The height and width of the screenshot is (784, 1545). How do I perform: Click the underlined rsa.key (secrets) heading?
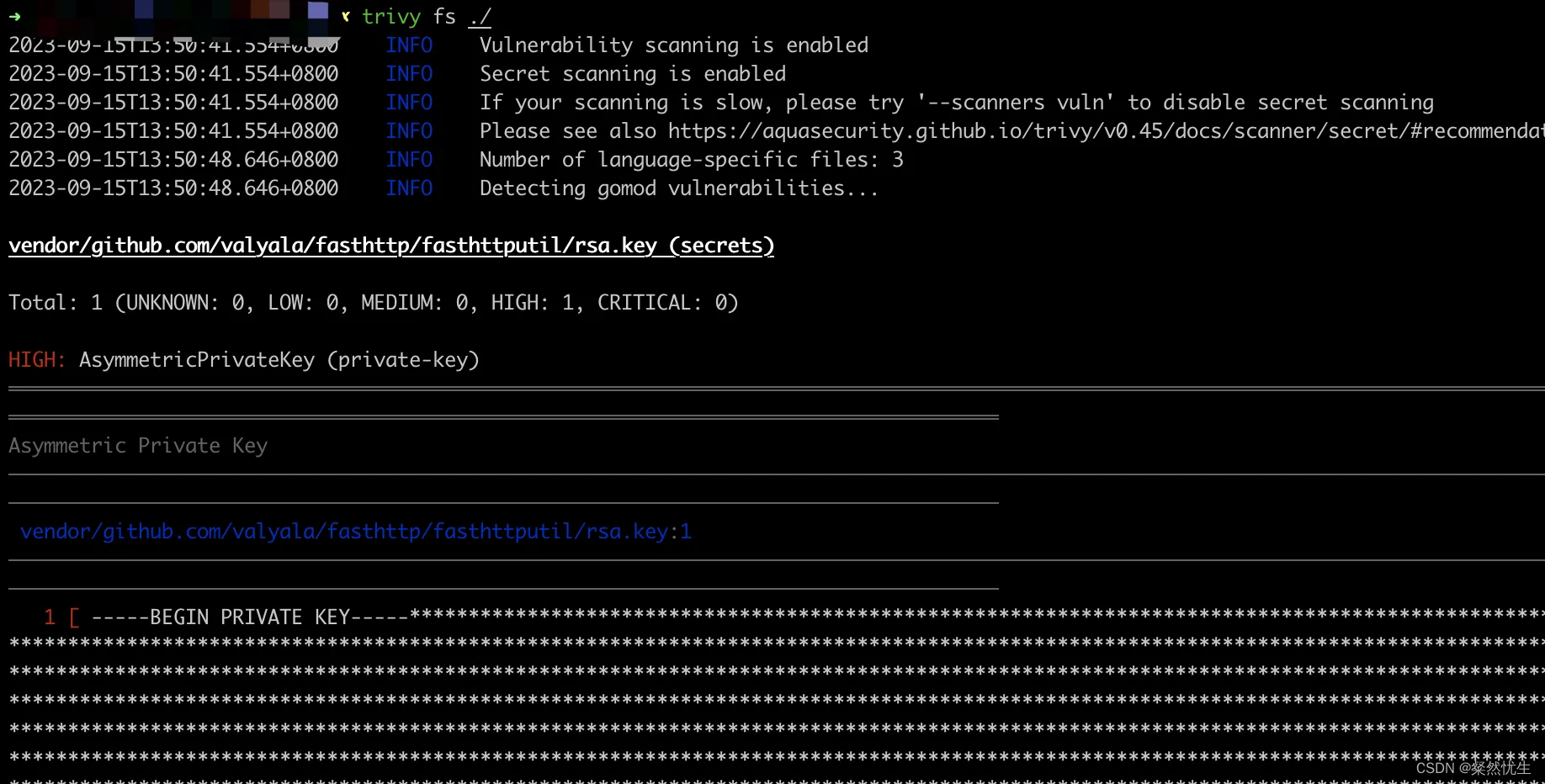click(x=391, y=246)
